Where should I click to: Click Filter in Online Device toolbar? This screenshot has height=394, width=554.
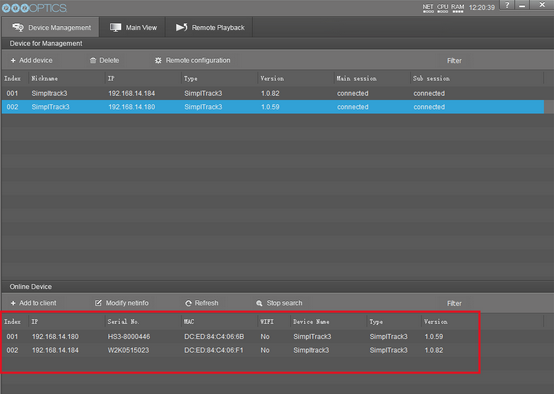coord(454,304)
